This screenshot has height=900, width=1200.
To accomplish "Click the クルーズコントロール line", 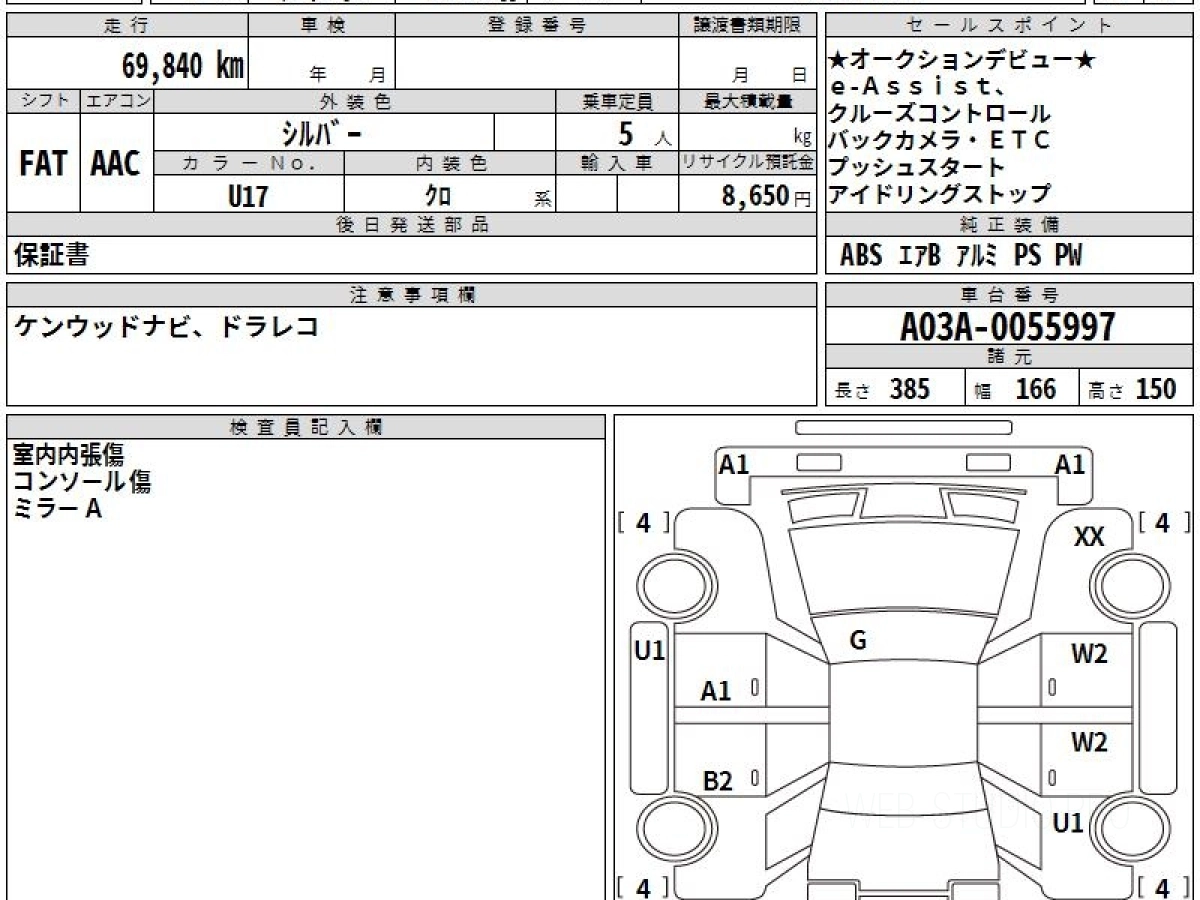I will coord(940,114).
